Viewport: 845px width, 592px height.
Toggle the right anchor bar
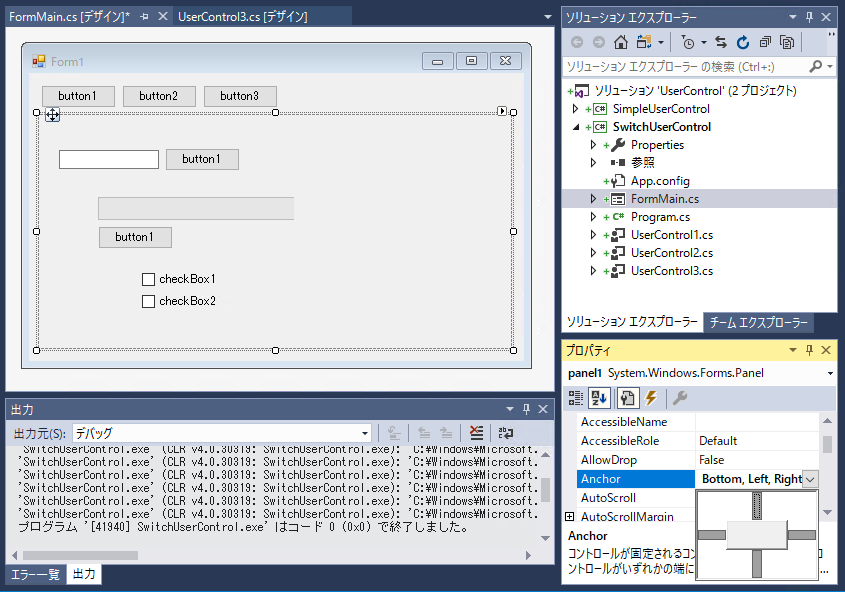(x=801, y=535)
